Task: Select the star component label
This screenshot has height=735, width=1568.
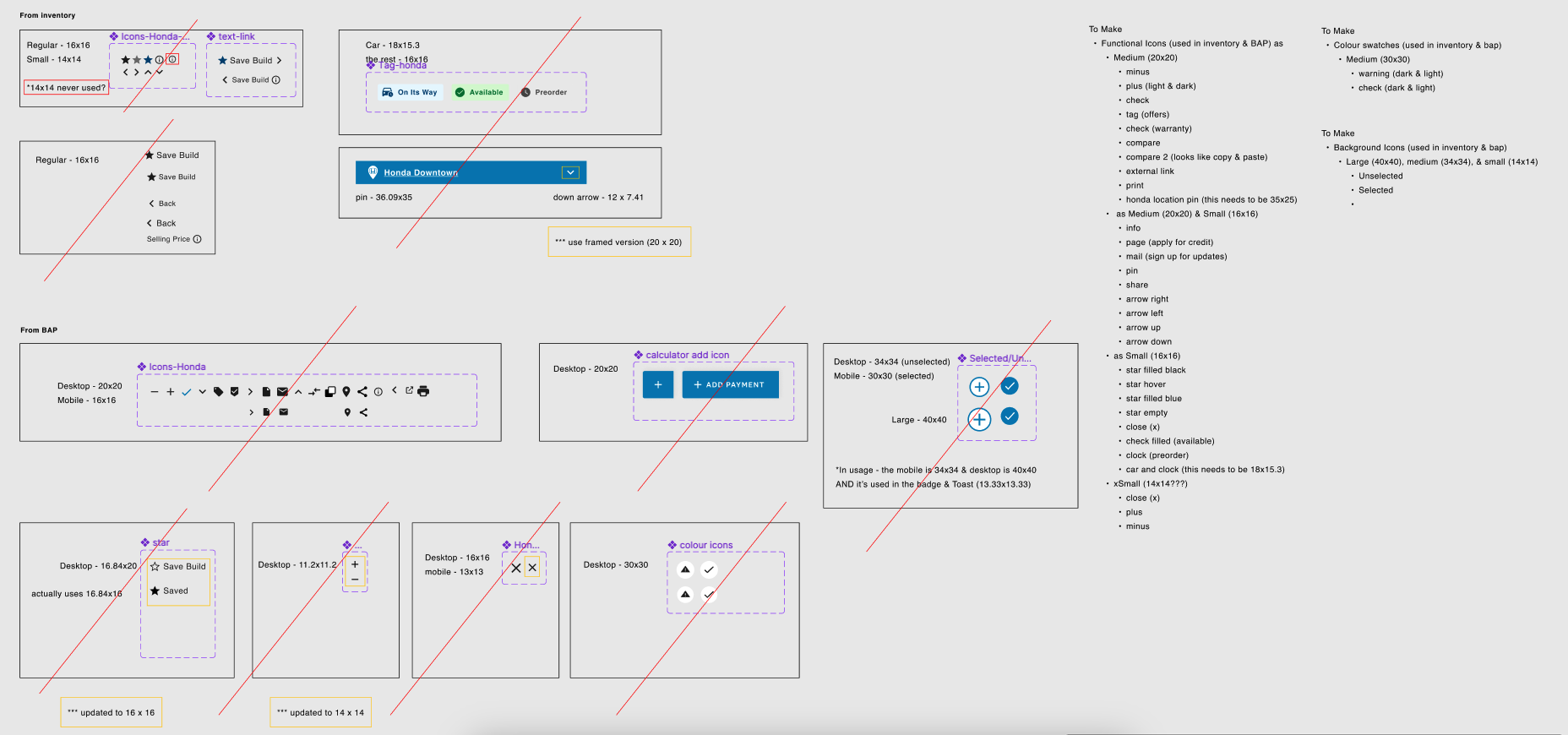Action: coord(155,542)
